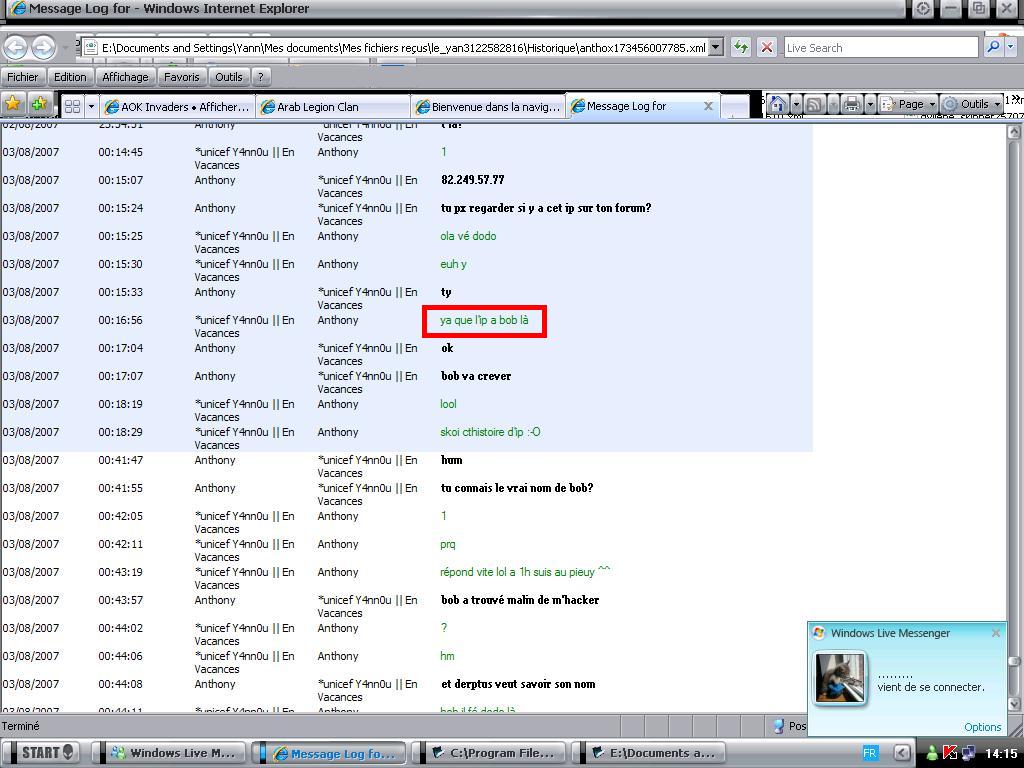Click message 'skoi cthistoire d'ip :-O'
Image resolution: width=1024 pixels, height=768 pixels.
[x=490, y=432]
